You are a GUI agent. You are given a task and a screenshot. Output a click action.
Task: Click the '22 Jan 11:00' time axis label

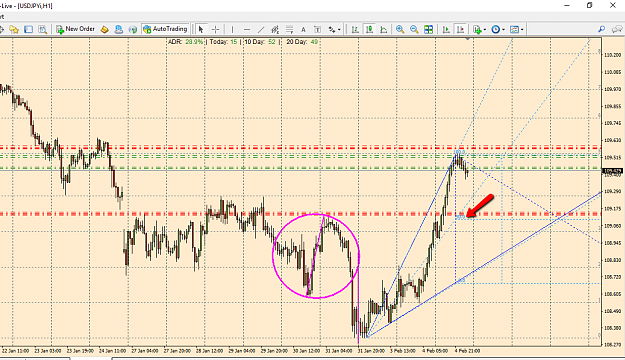[x=16, y=351]
